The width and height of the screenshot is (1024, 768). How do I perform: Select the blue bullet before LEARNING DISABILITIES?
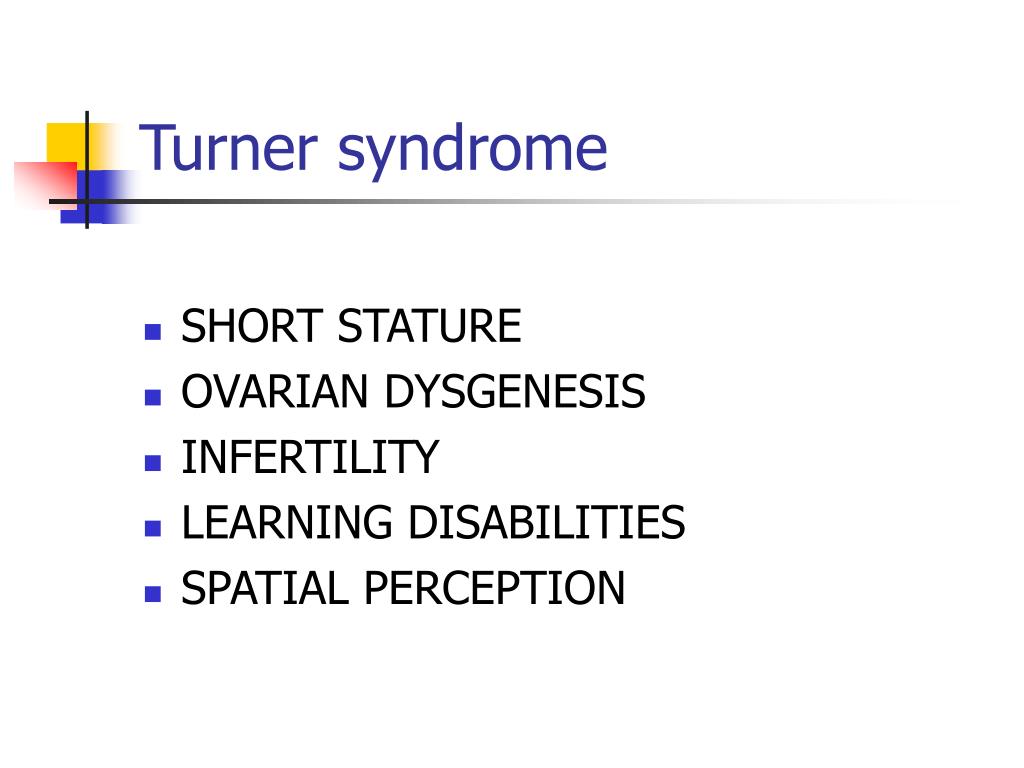(x=153, y=528)
